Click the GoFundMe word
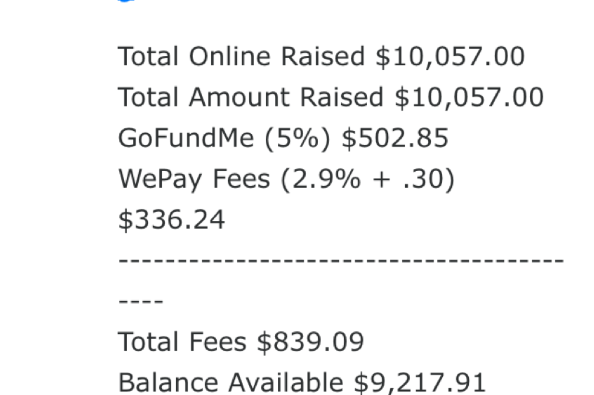Screen dimensions: 594x395 pyautogui.click(x=186, y=138)
